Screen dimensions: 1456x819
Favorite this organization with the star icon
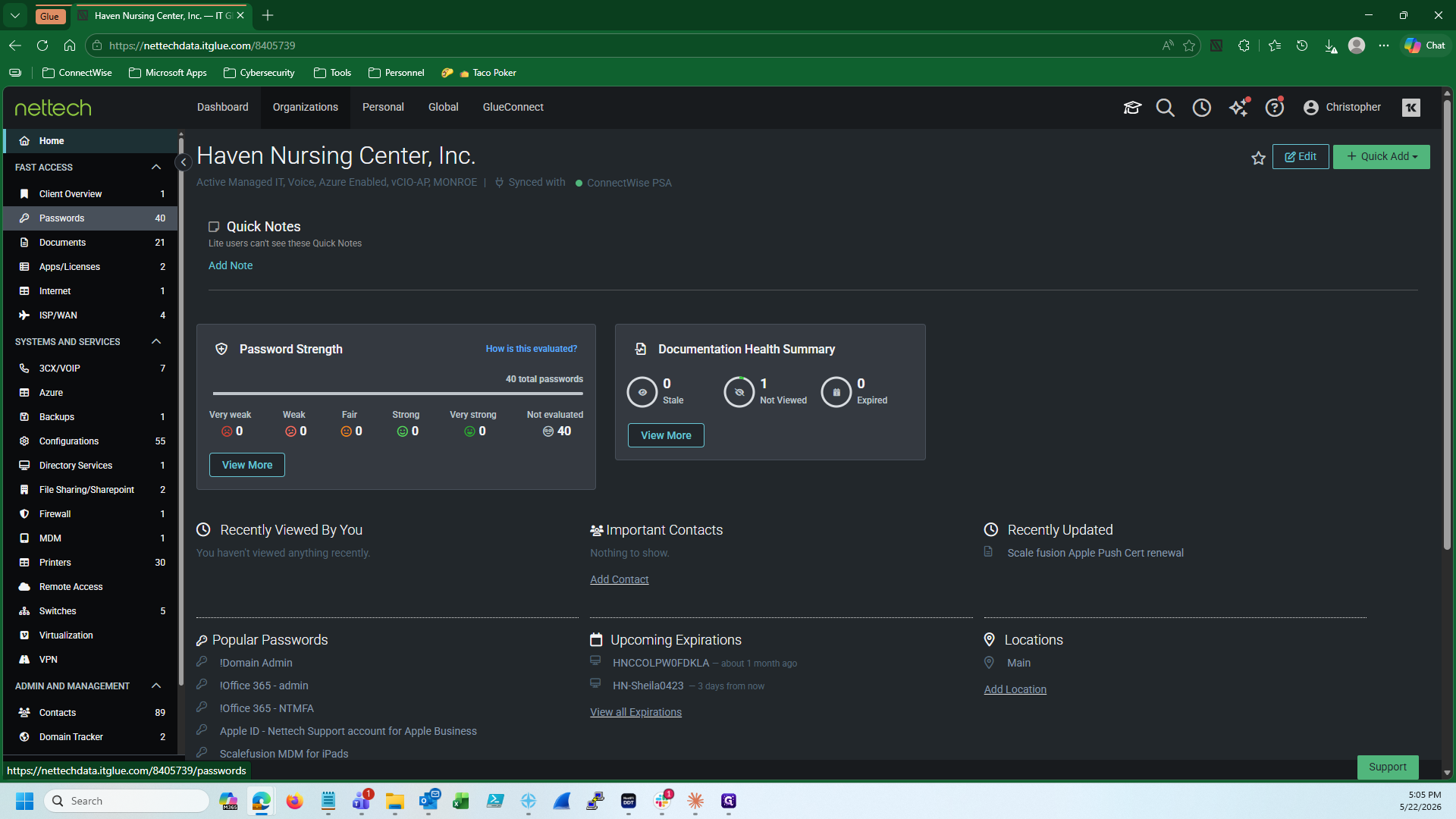pos(1259,158)
